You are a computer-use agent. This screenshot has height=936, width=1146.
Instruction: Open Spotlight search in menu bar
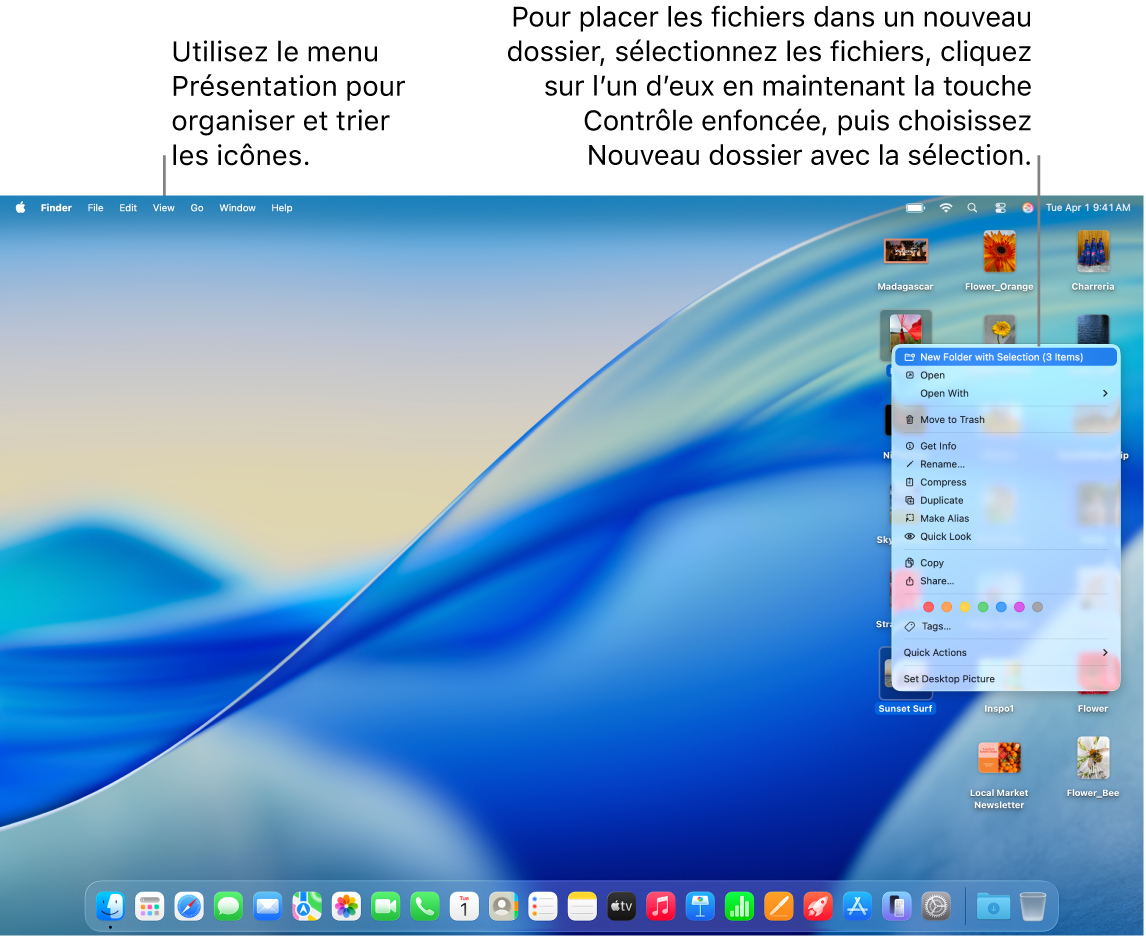972,208
